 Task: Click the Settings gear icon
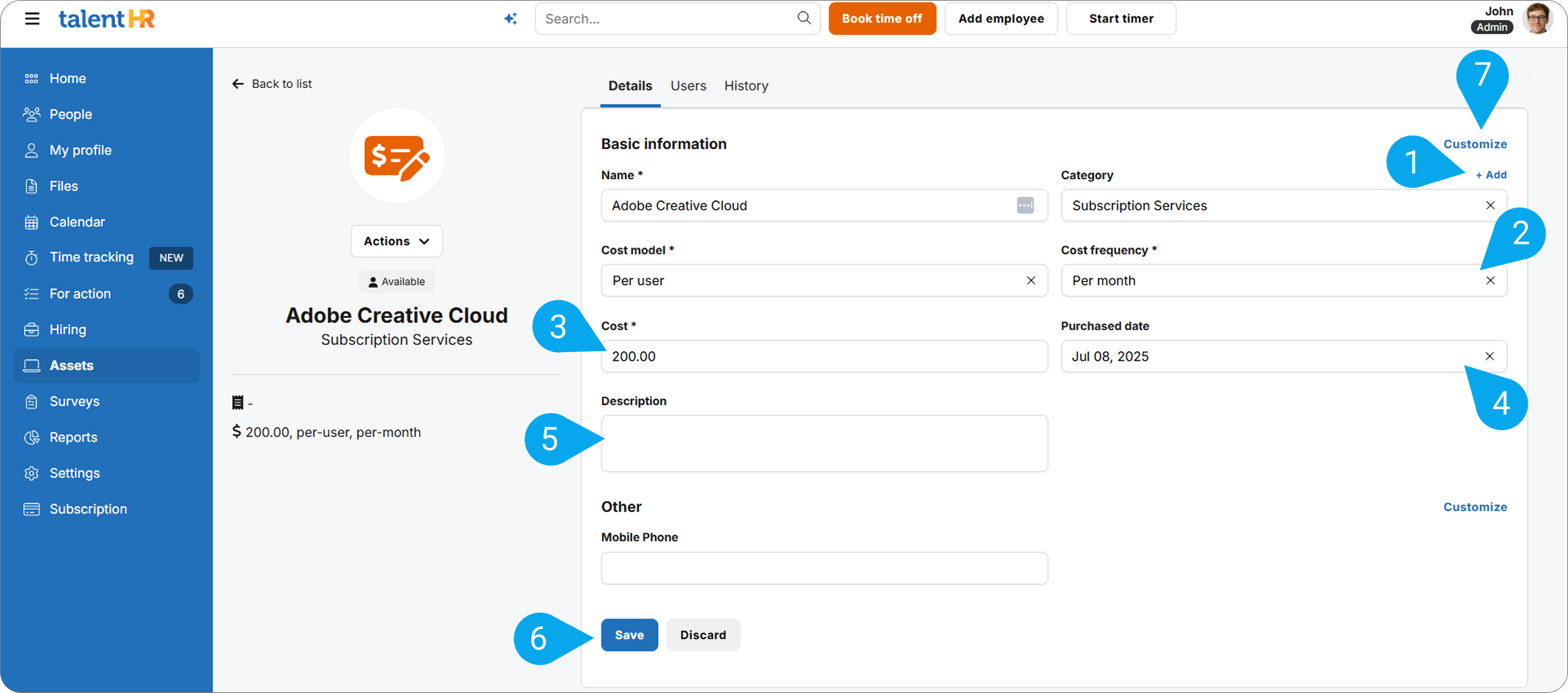point(31,473)
